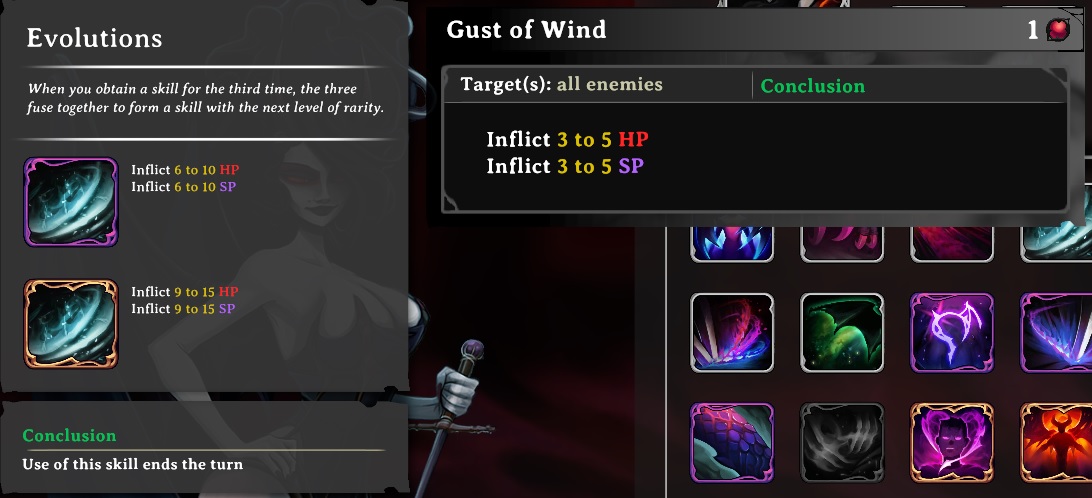
Task: Pick the purple dragon scale skill icon
Action: point(732,443)
